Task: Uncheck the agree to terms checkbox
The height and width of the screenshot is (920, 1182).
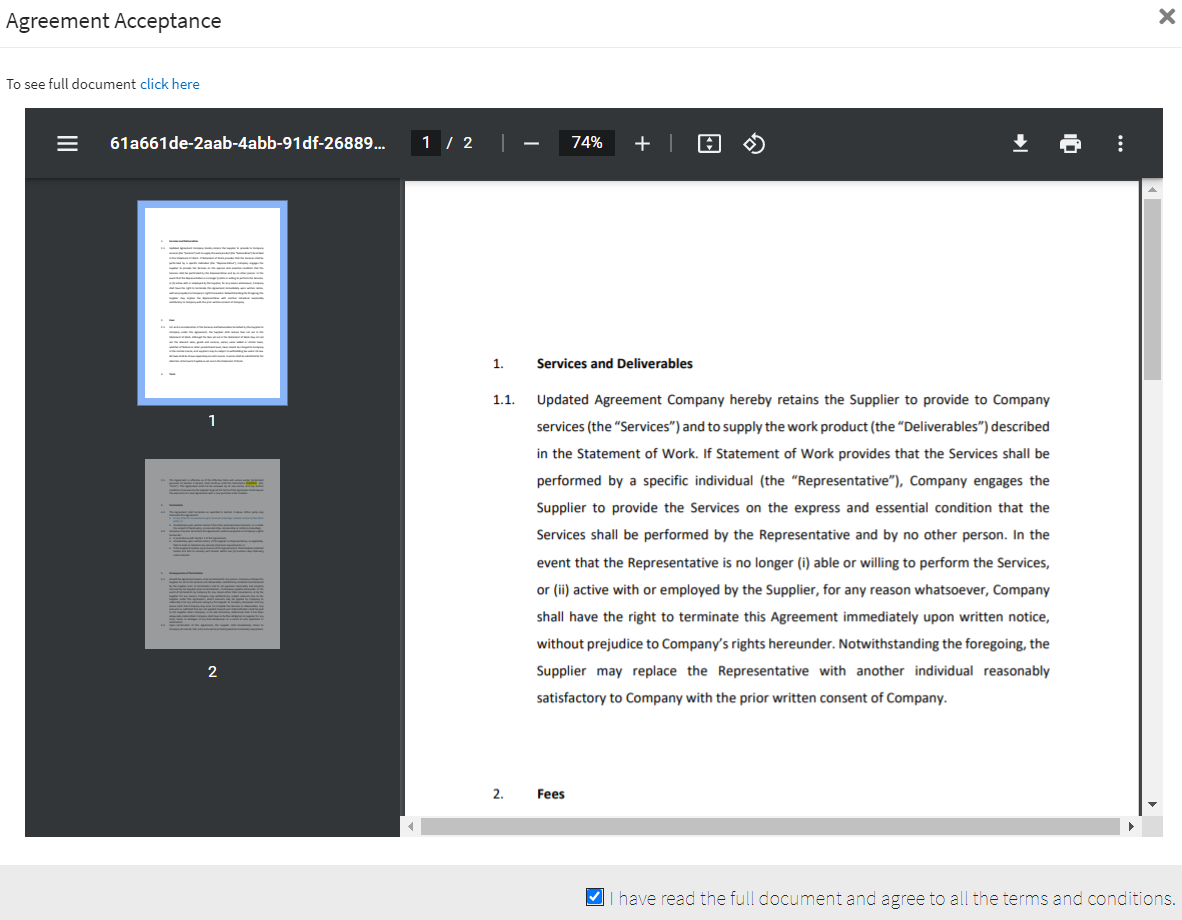Action: click(595, 897)
